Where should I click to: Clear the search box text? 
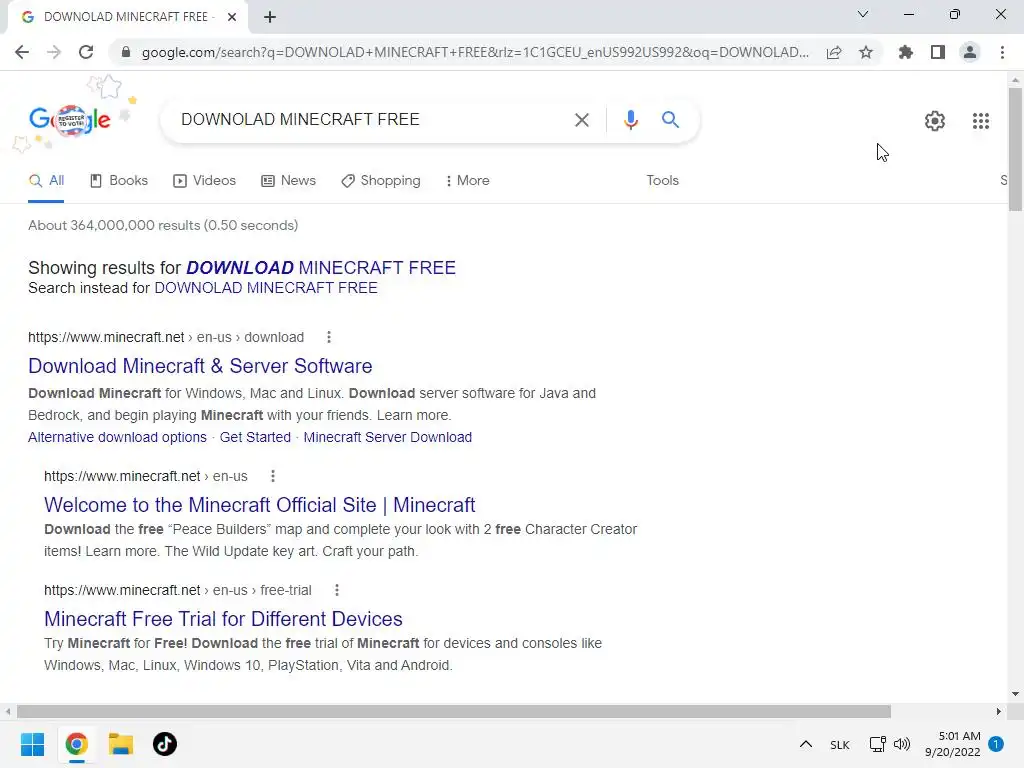tap(581, 120)
